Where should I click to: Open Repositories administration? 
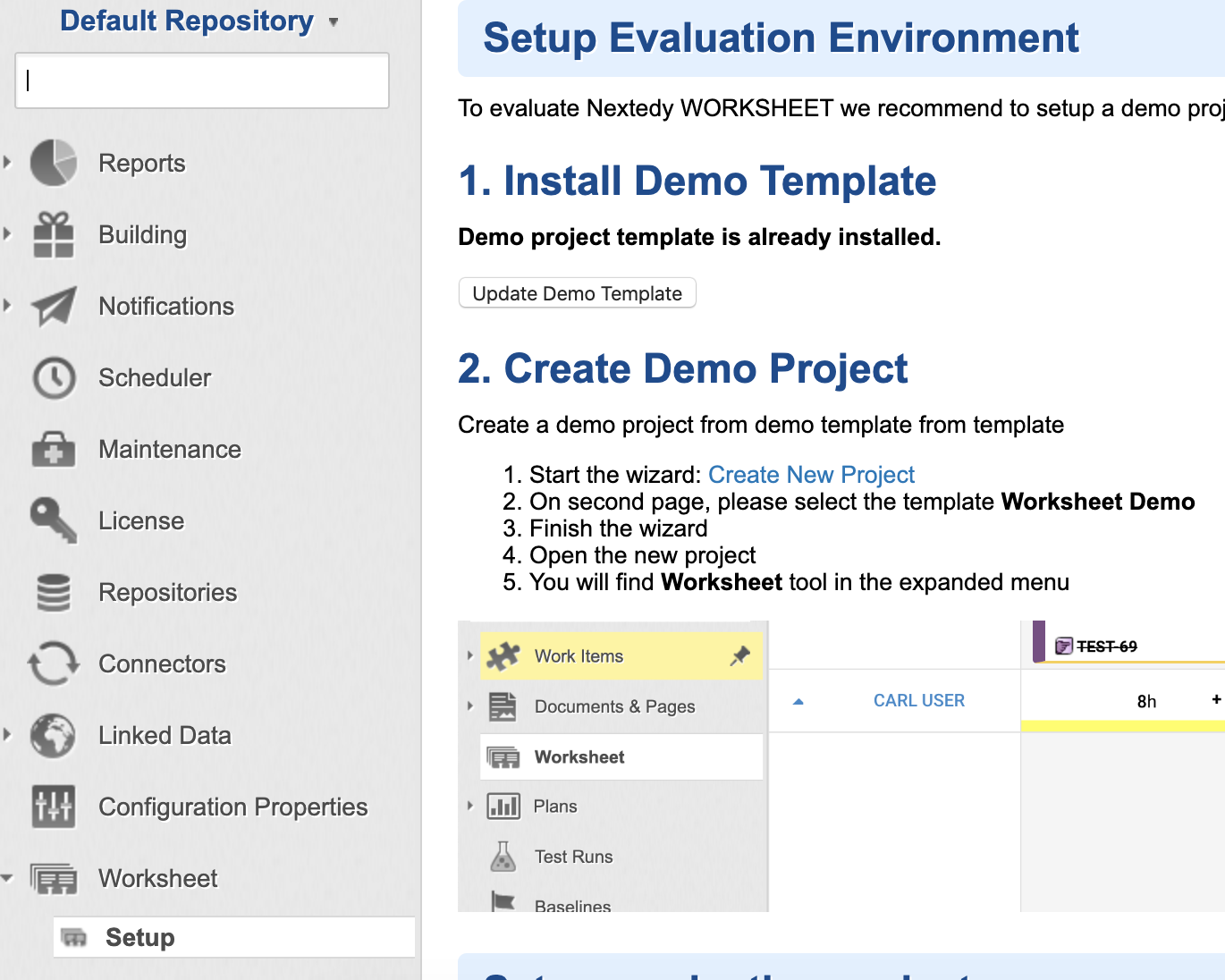point(168,592)
